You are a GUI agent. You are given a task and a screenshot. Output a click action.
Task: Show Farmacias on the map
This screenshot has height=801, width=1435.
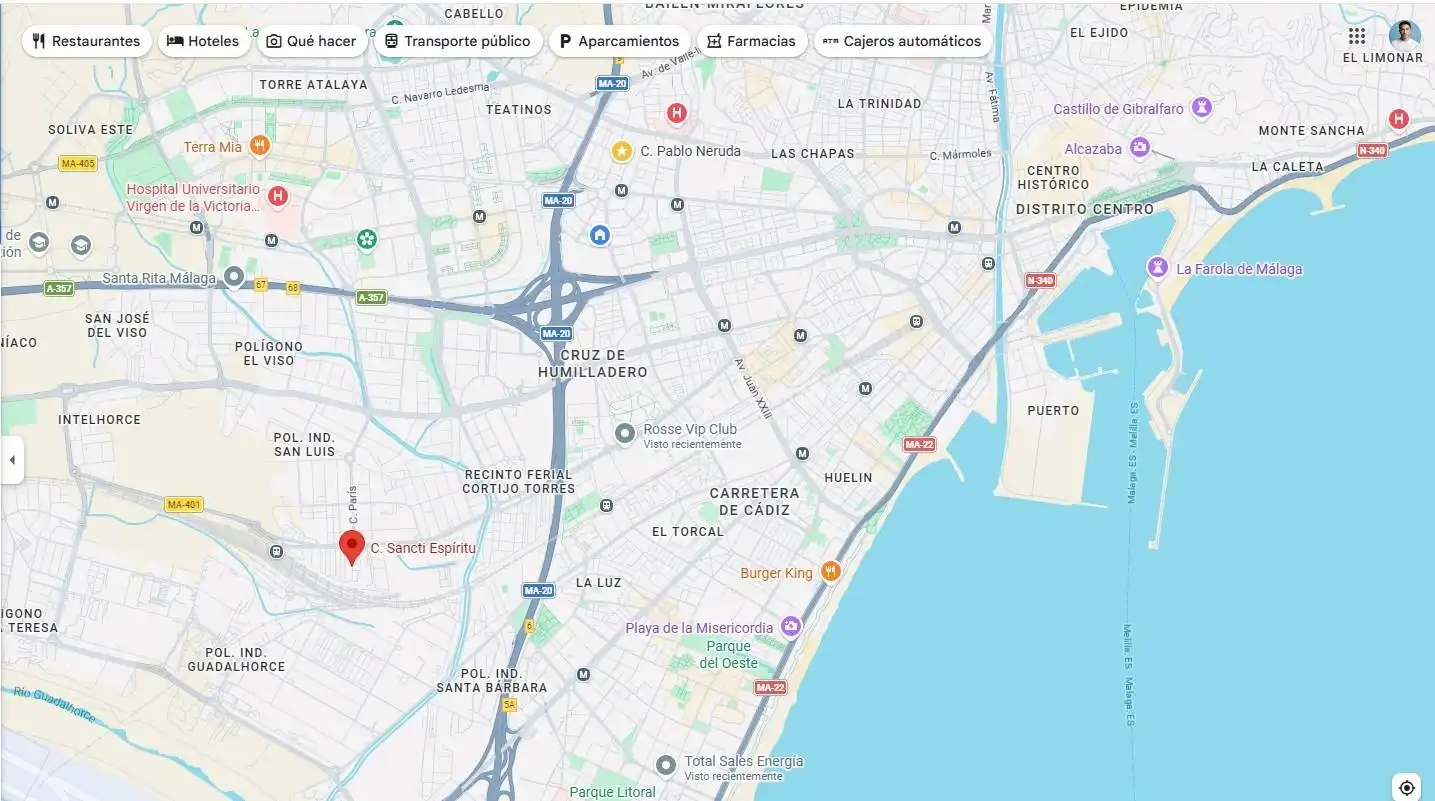[x=752, y=41]
